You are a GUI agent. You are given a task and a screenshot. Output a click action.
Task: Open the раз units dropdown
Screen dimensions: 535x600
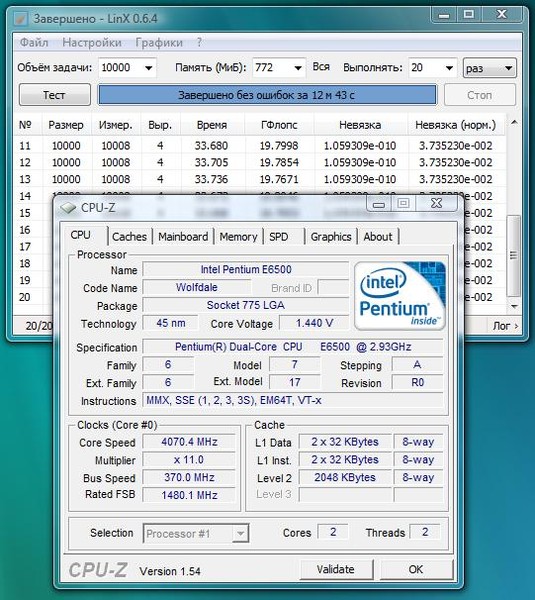(489, 68)
